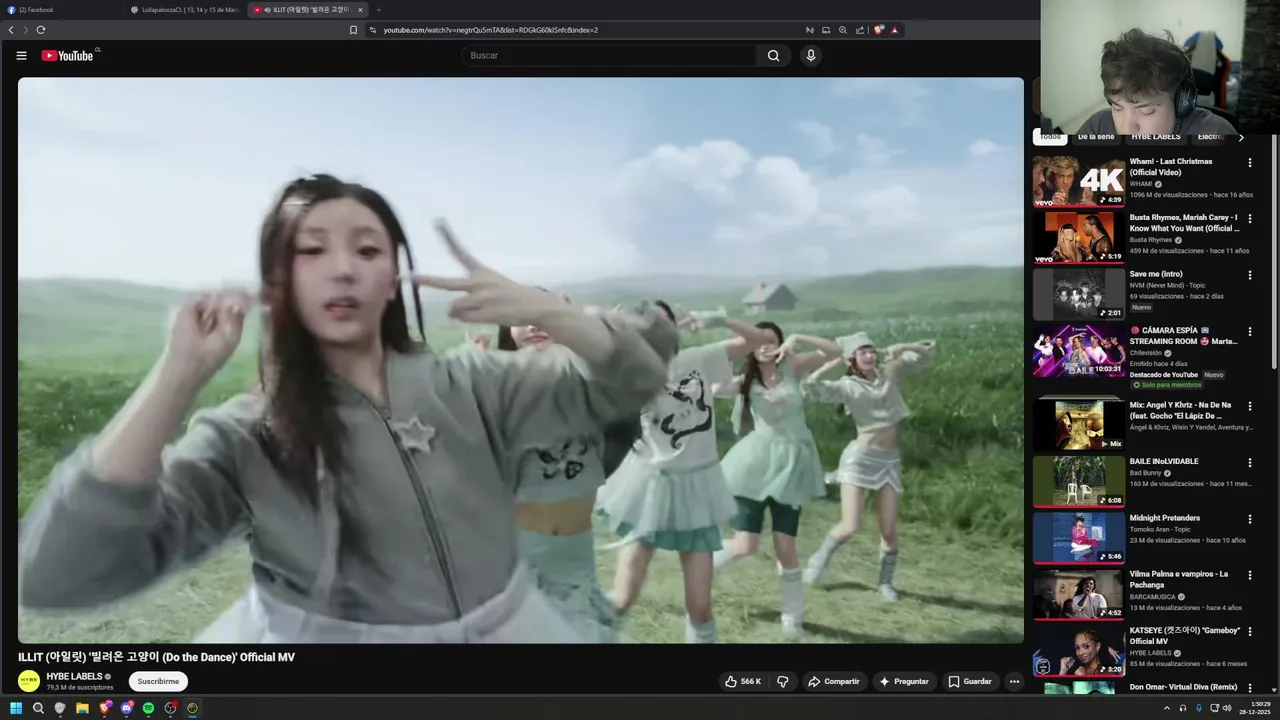Image resolution: width=1280 pixels, height=720 pixels.
Task: Open the Windows Start menu
Action: (x=16, y=708)
